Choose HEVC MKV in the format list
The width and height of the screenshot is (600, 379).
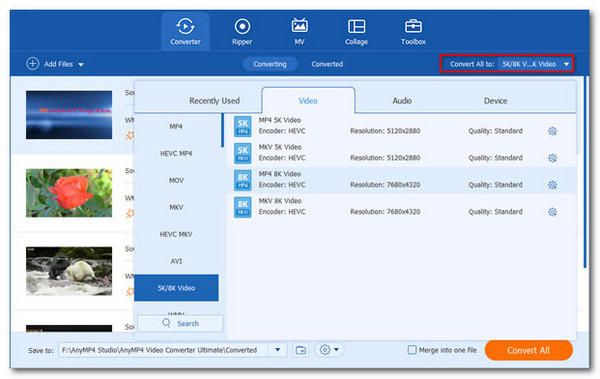click(x=176, y=234)
